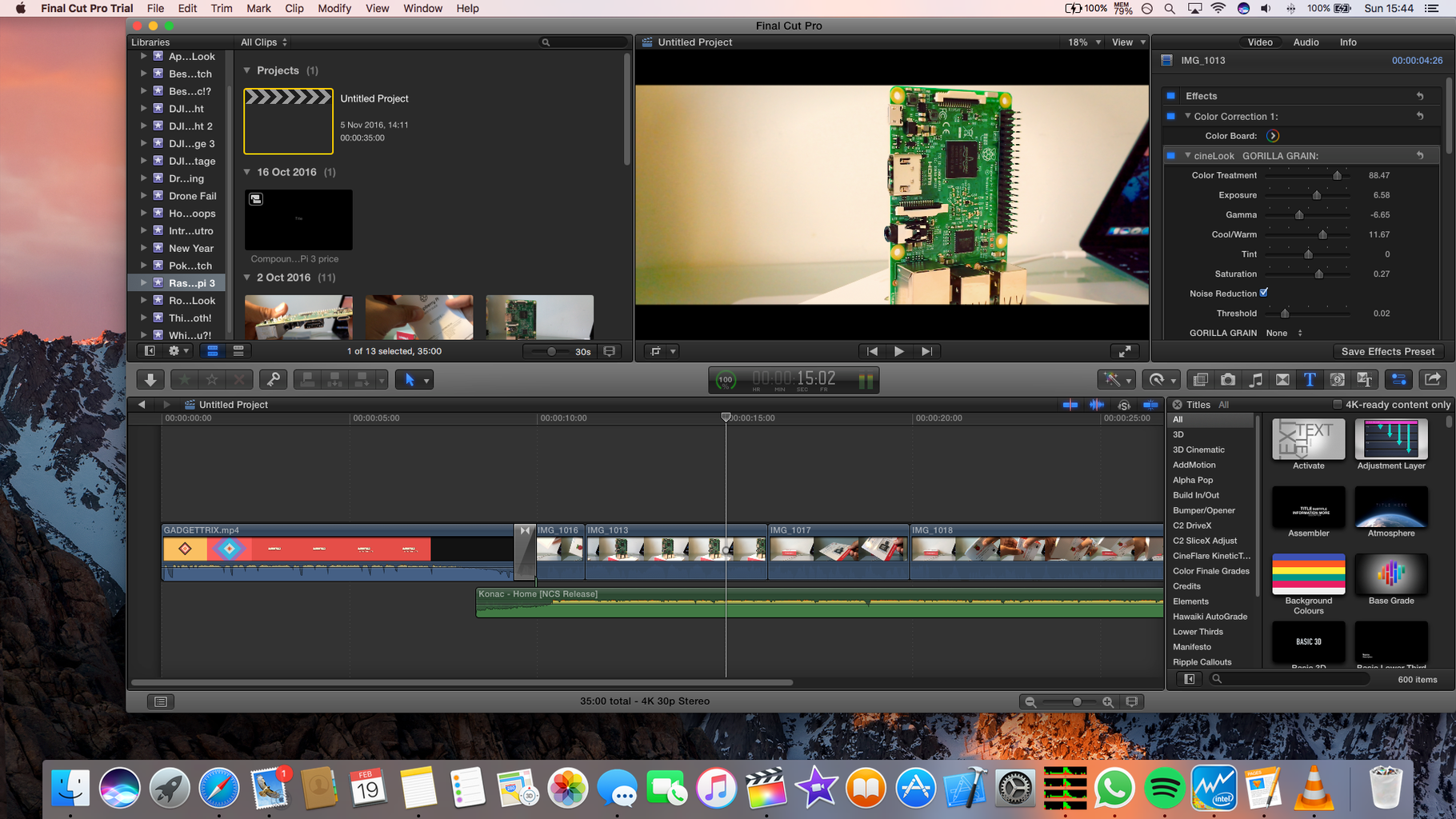
Task: Open the All Clips dropdown
Action: [262, 42]
